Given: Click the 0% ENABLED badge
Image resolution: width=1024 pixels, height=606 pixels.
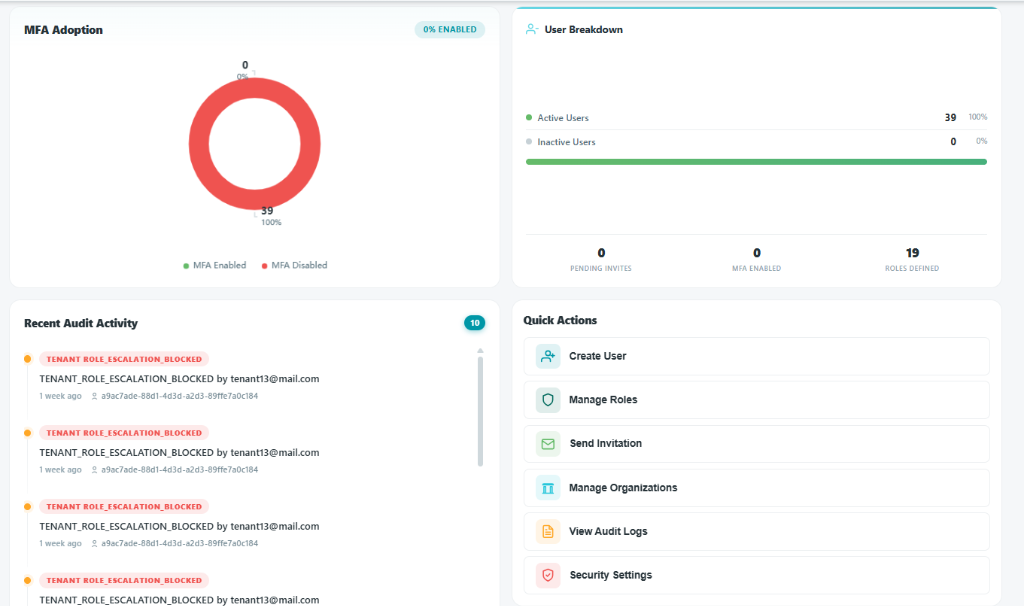Looking at the screenshot, I should tap(450, 29).
